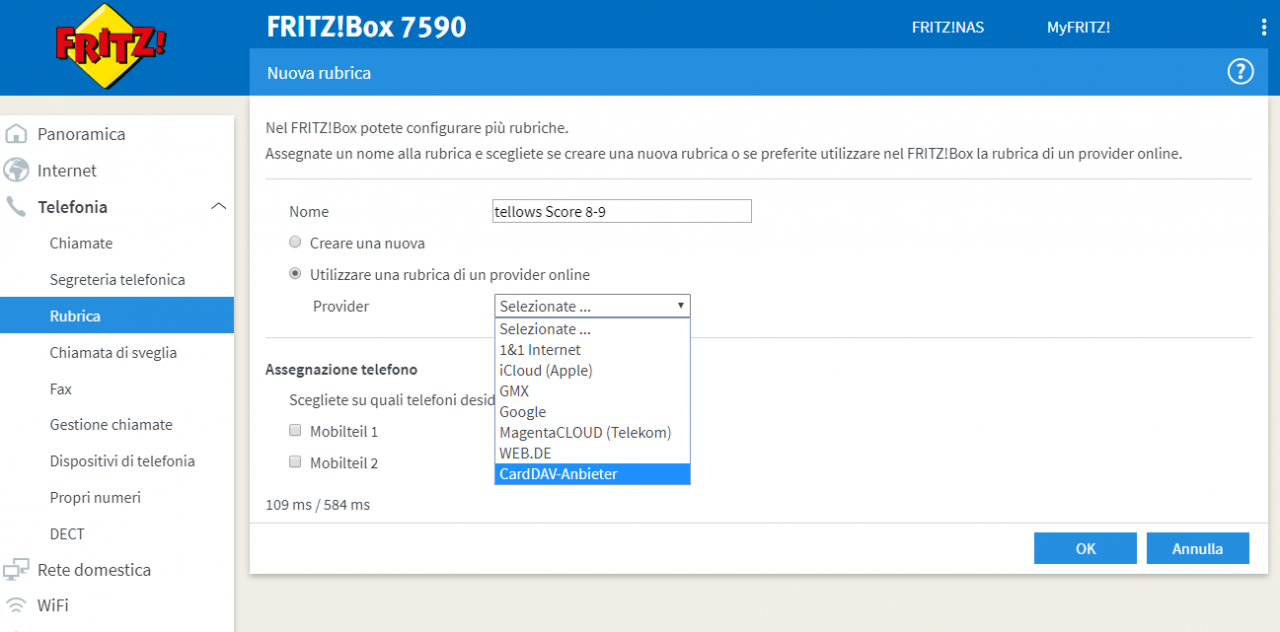Click the Panoramica house icon
The width and height of the screenshot is (1280, 632).
tap(16, 134)
